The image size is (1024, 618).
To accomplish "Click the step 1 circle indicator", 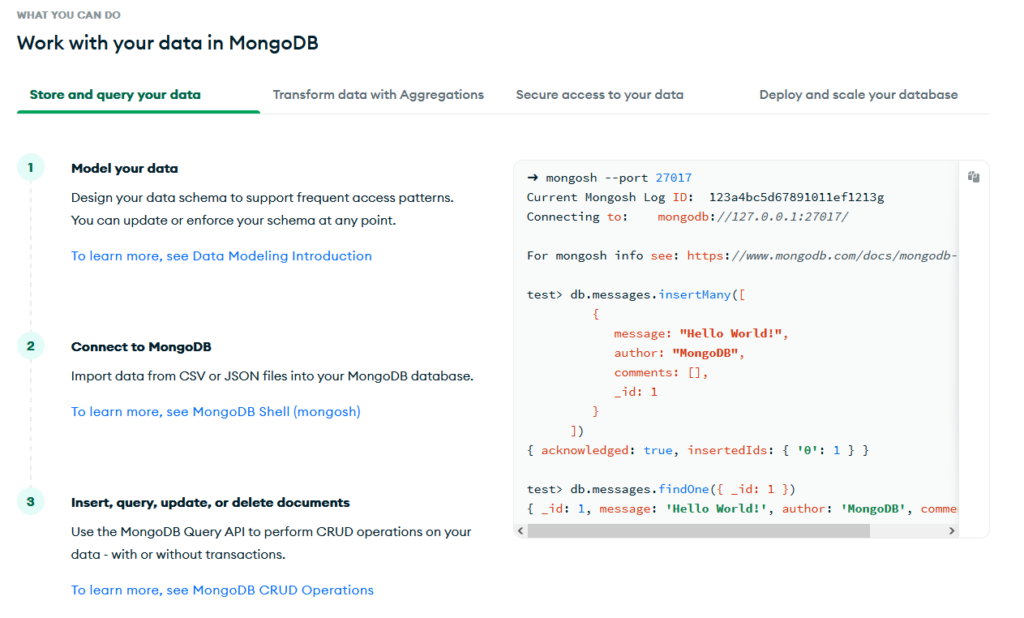I will click(30, 167).
